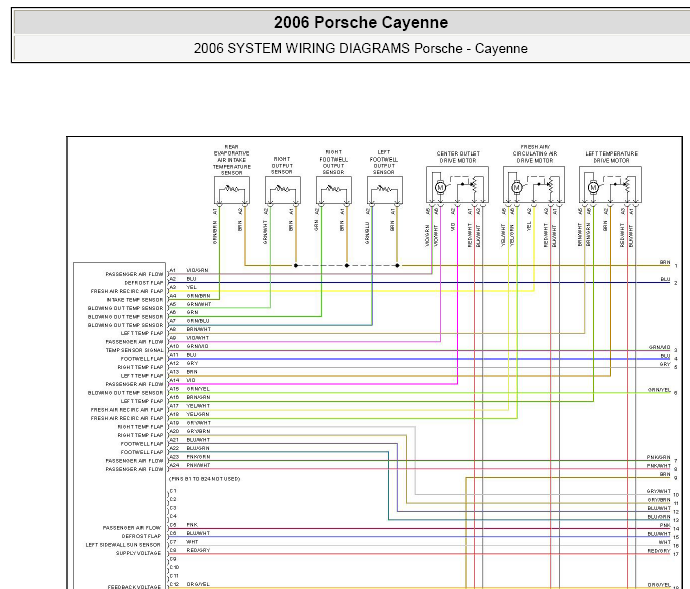
Task: Select pin A24 PNK/WHT label
Action: pos(190,465)
